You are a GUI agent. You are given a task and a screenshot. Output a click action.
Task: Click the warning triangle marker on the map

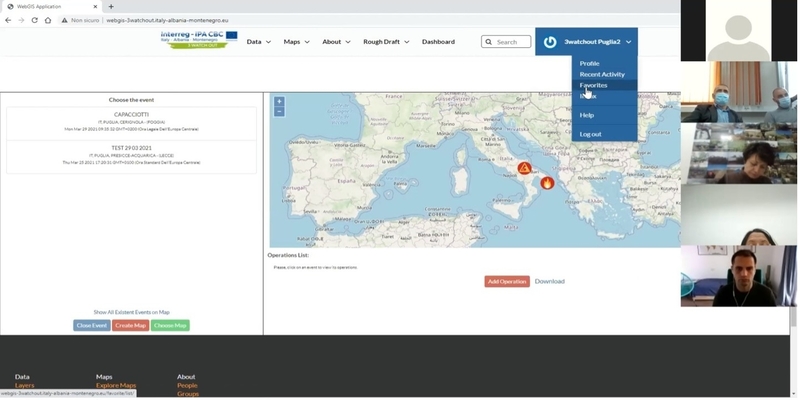tap(524, 168)
